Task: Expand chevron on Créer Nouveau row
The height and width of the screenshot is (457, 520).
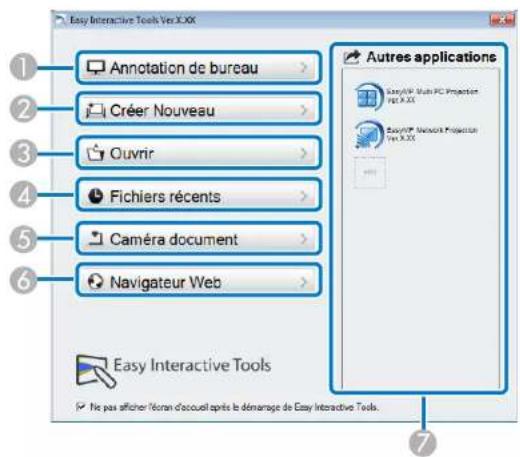Action: 303,110
